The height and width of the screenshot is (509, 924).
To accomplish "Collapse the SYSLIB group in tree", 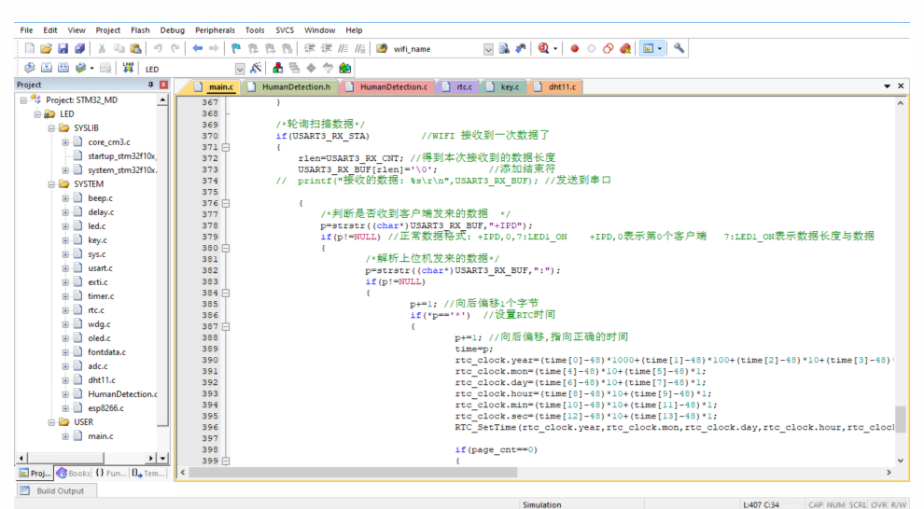I will [51, 128].
